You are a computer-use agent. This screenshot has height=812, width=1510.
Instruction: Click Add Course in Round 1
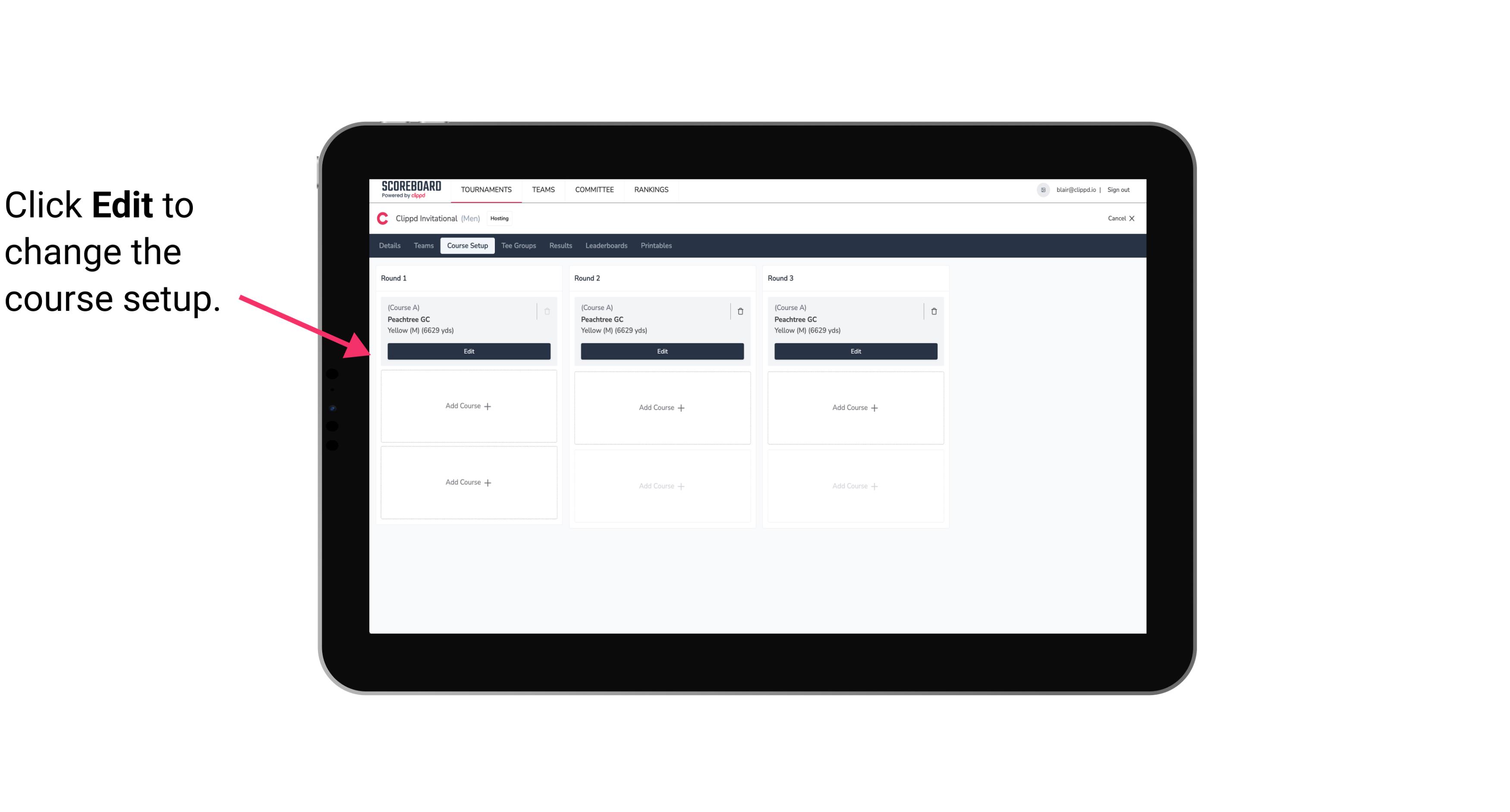tap(468, 406)
